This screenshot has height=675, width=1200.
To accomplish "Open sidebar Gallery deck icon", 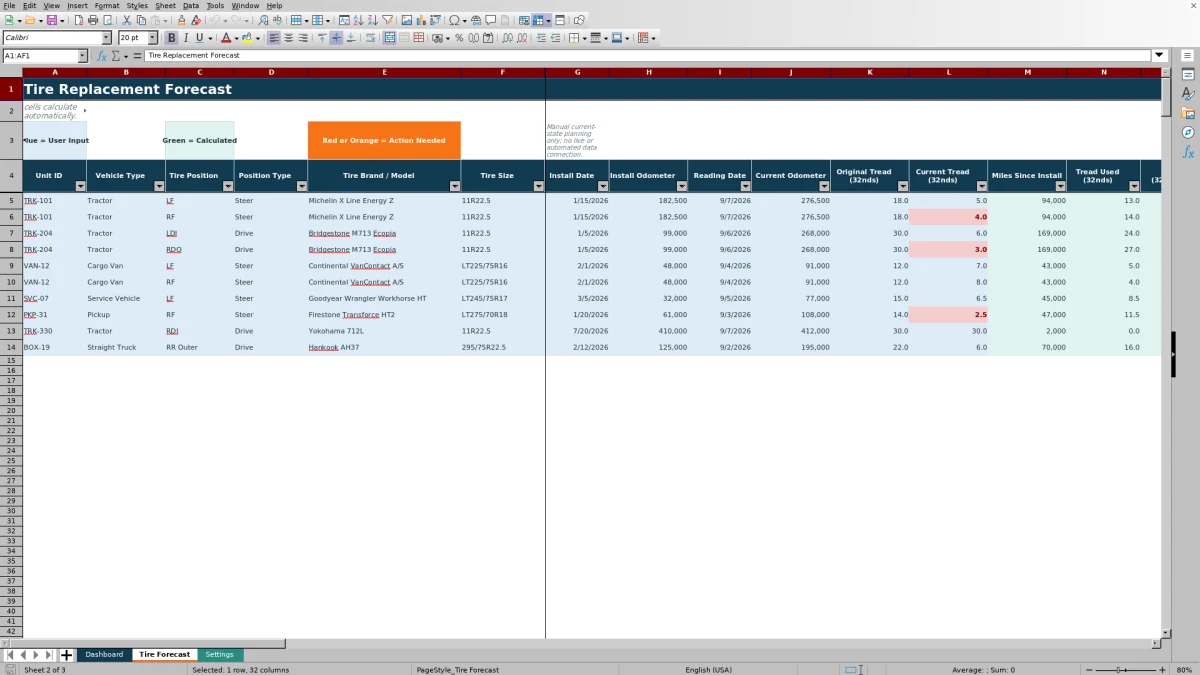I will pos(1188,113).
